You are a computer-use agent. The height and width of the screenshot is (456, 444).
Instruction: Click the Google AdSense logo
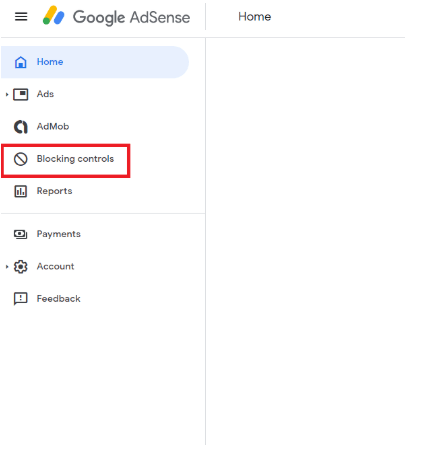point(53,16)
